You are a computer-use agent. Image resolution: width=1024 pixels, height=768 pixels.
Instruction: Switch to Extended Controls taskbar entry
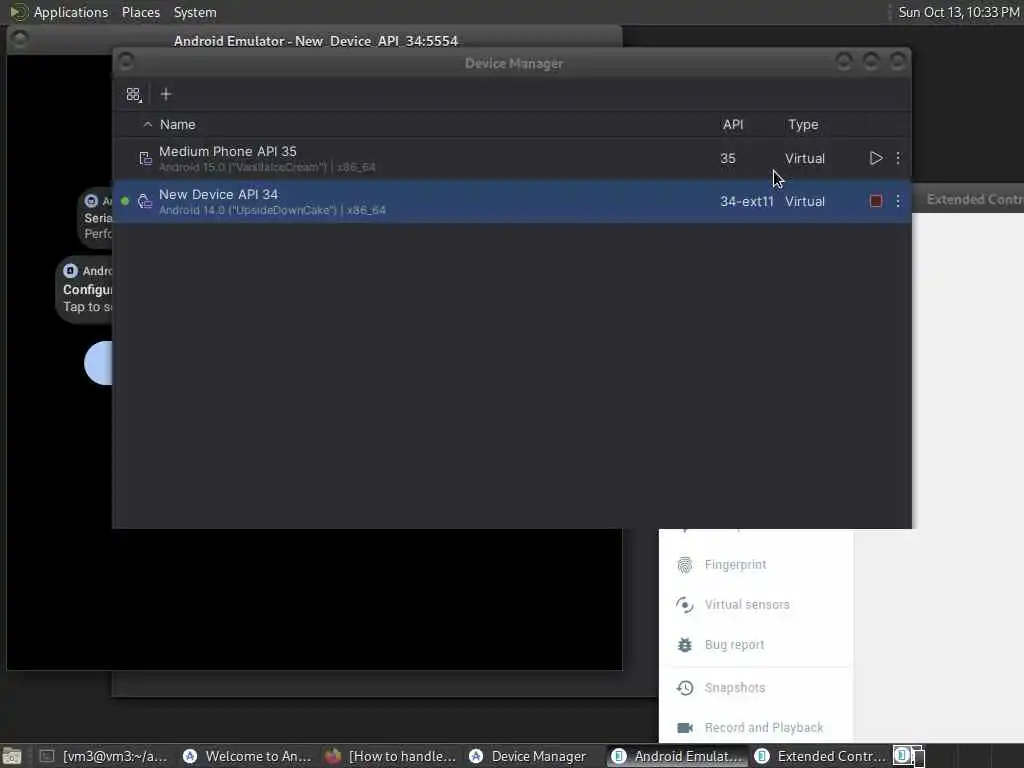[820, 756]
